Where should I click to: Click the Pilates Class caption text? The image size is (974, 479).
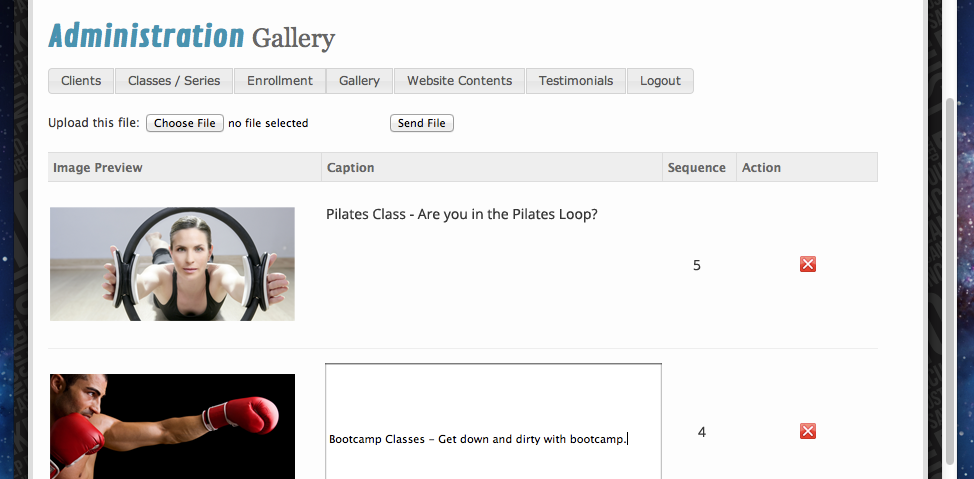click(x=462, y=214)
